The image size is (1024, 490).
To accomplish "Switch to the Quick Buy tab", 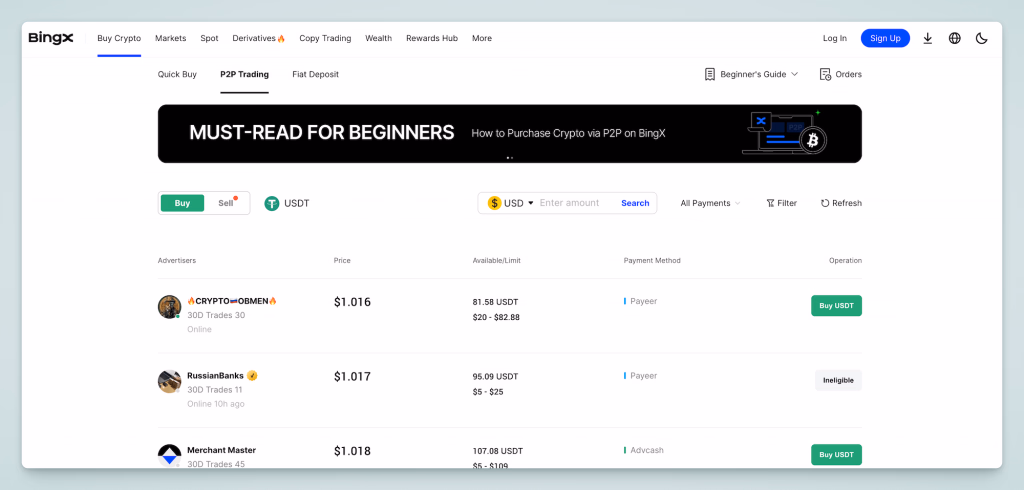I will [x=177, y=74].
